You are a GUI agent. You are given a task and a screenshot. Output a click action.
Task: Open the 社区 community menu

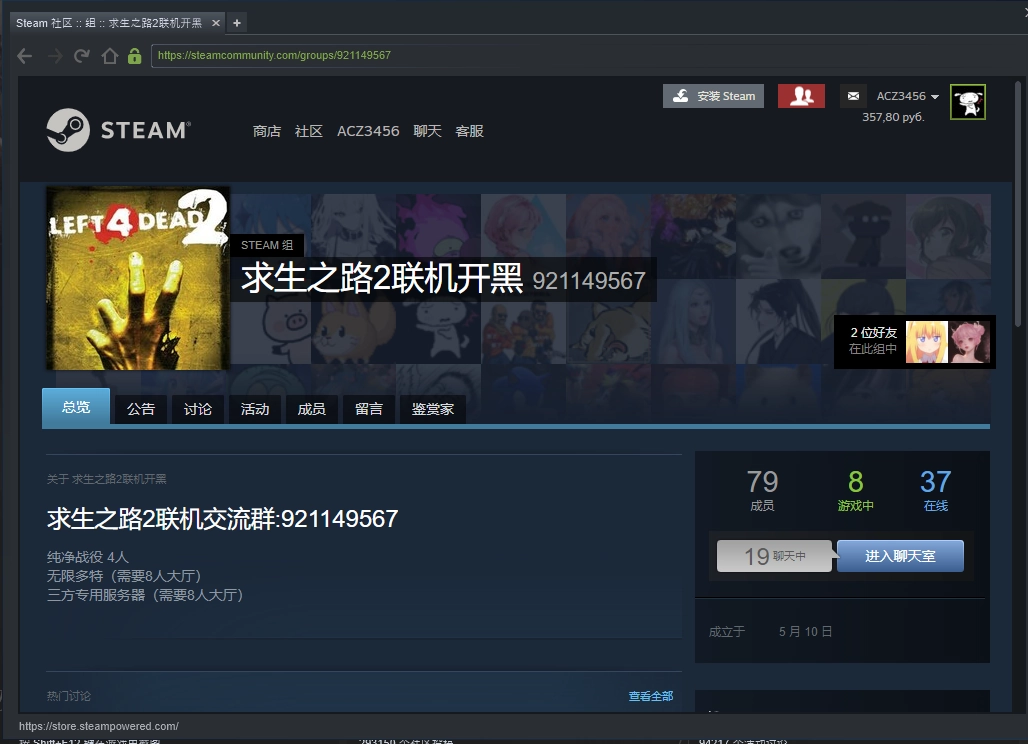pyautogui.click(x=309, y=131)
